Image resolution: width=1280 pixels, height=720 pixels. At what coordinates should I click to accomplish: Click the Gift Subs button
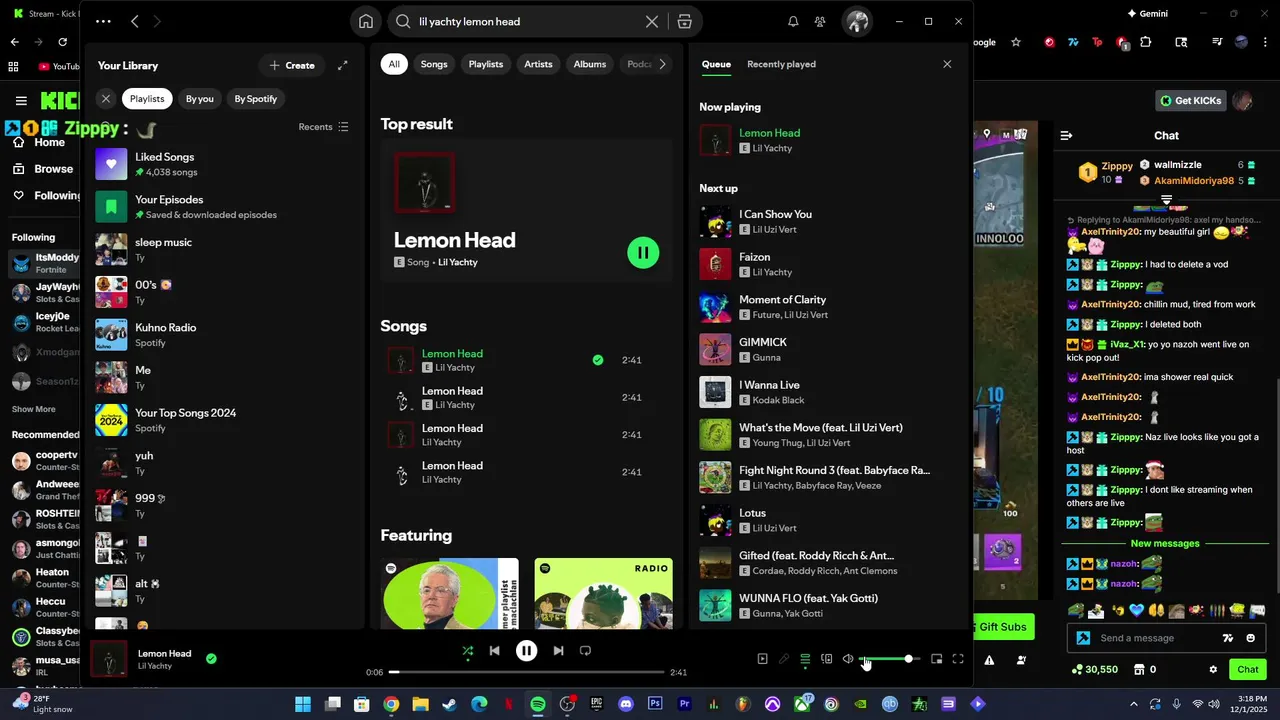[x=1003, y=627]
